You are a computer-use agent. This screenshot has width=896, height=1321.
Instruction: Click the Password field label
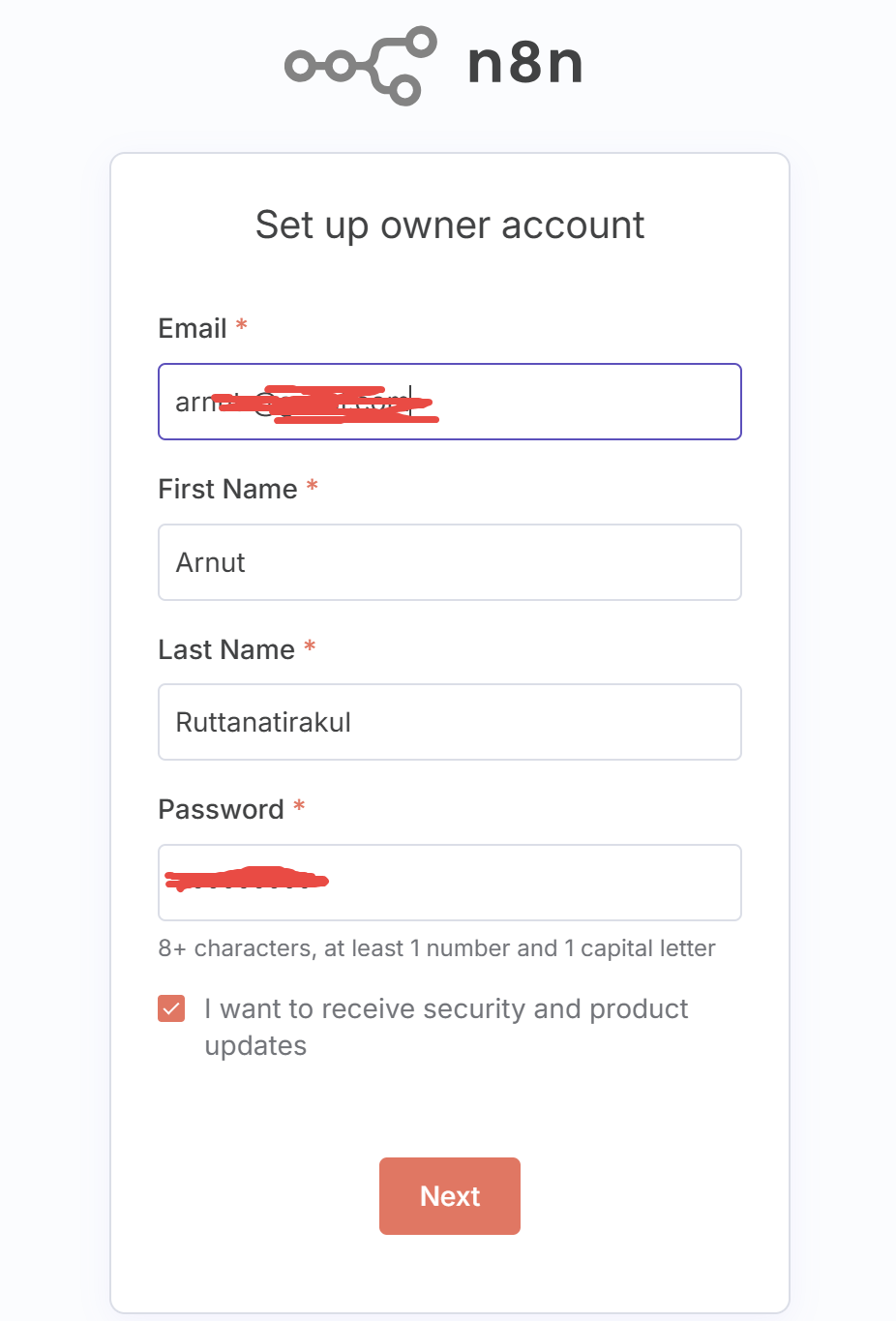click(221, 810)
